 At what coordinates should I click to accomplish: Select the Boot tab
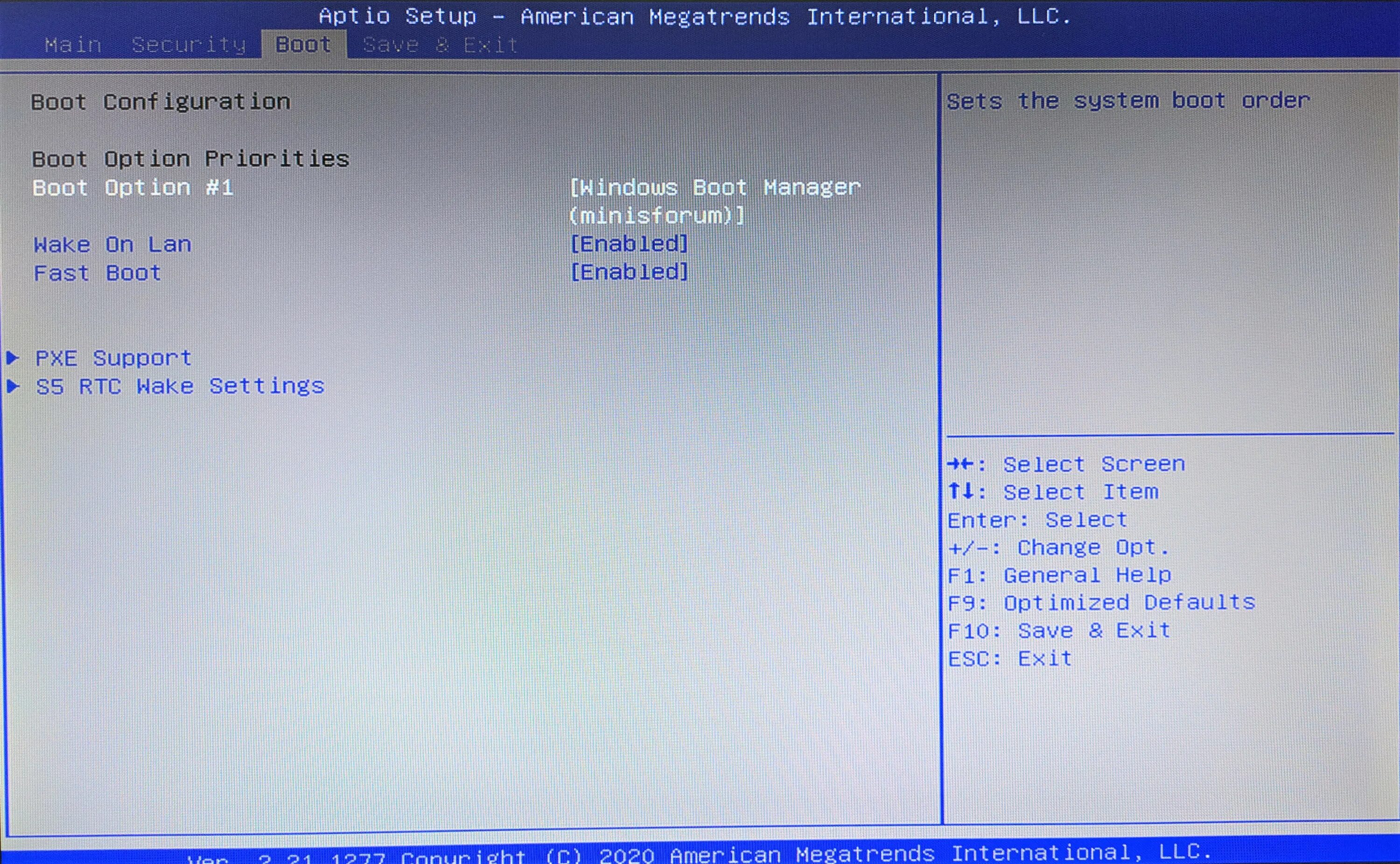pos(303,45)
